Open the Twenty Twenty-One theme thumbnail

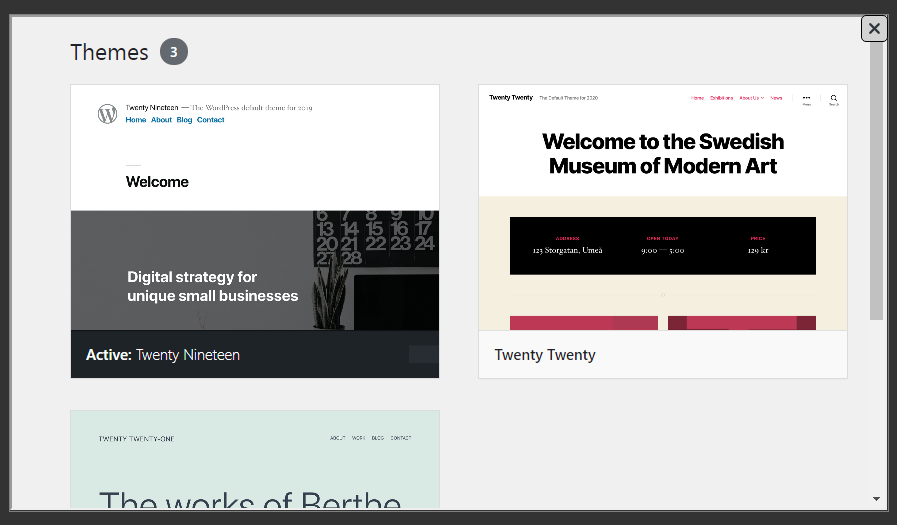254,458
